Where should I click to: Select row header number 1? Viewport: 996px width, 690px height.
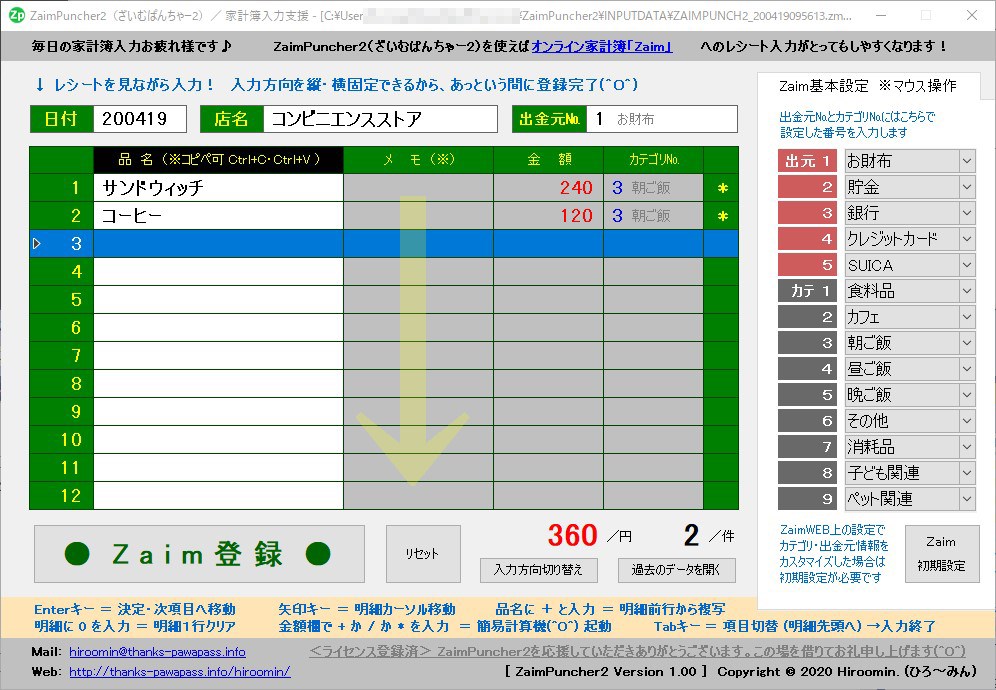click(x=62, y=188)
